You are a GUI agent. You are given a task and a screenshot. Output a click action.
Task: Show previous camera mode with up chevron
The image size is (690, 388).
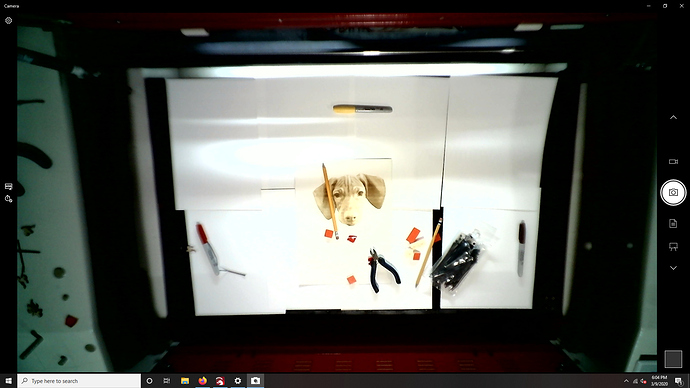(x=673, y=117)
